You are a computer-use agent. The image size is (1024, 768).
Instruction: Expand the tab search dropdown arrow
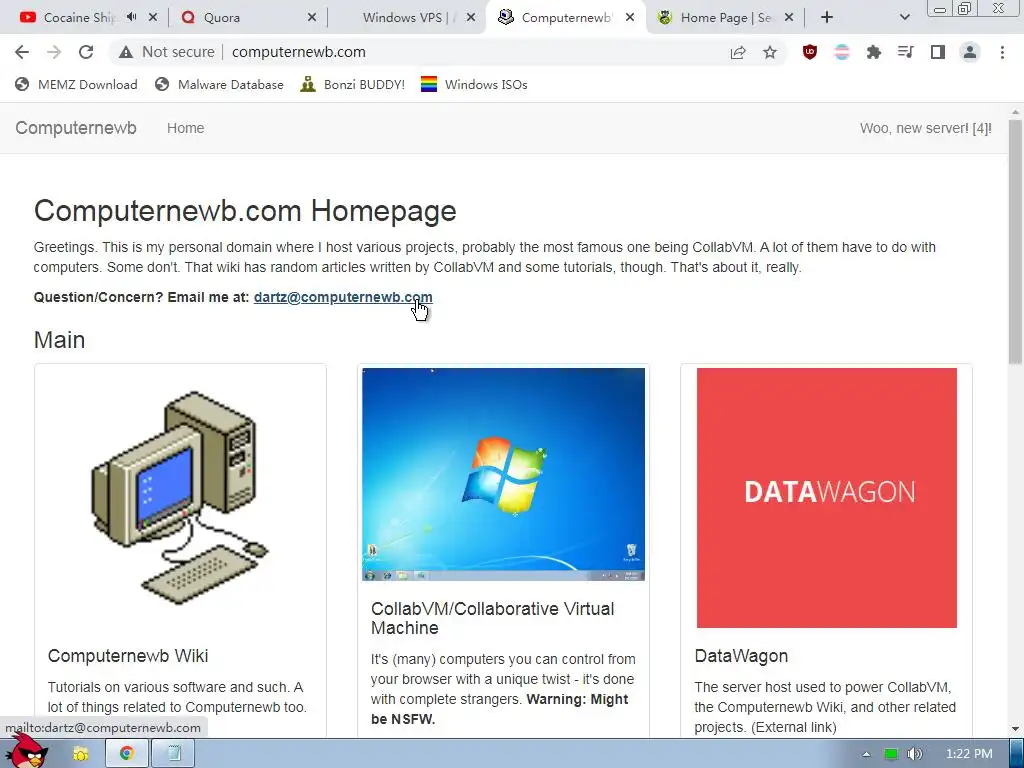tap(904, 18)
